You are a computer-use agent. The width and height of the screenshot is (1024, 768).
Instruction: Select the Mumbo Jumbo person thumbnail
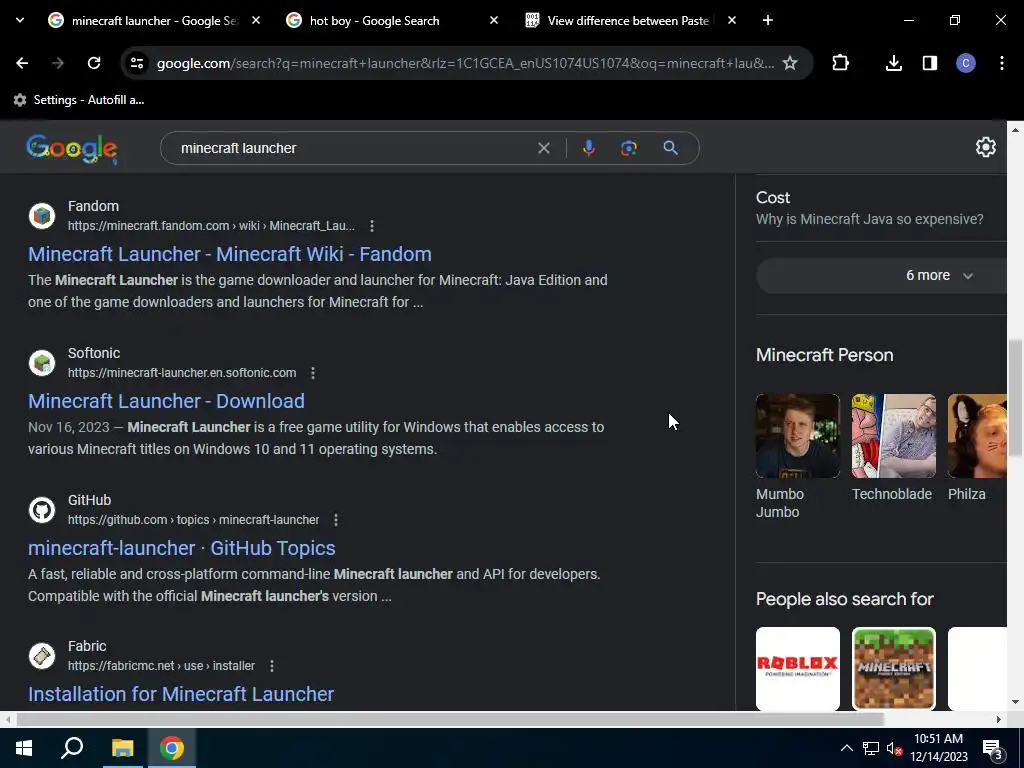pos(797,436)
